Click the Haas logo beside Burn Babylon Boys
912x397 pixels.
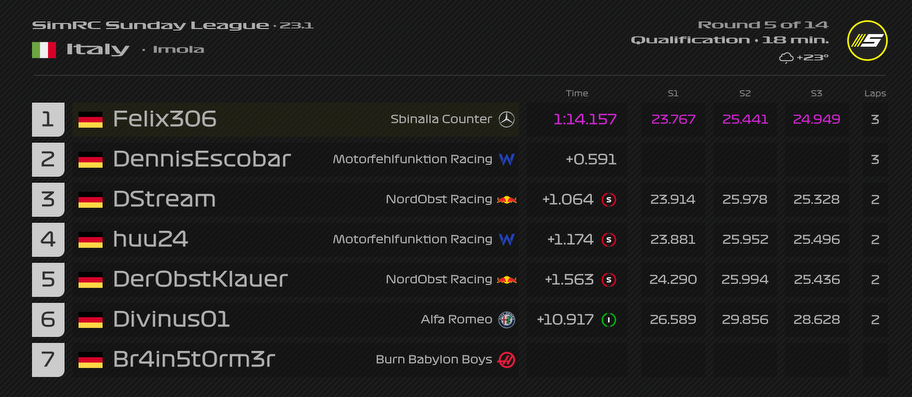pyautogui.click(x=507, y=360)
